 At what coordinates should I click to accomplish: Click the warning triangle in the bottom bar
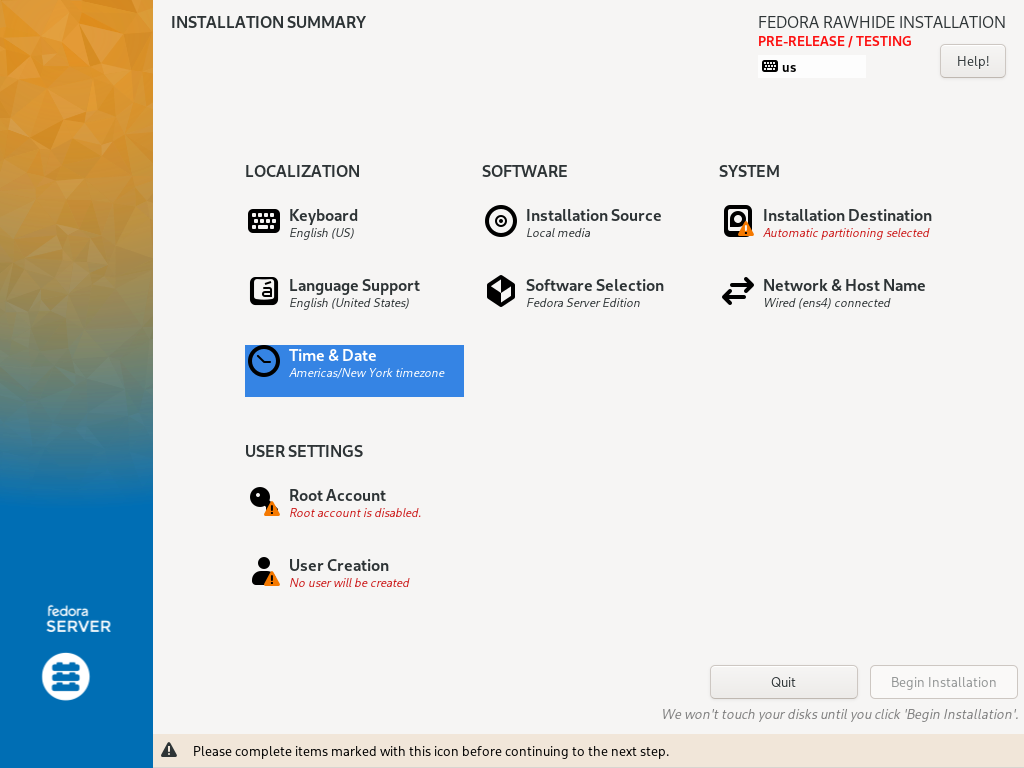[169, 750]
